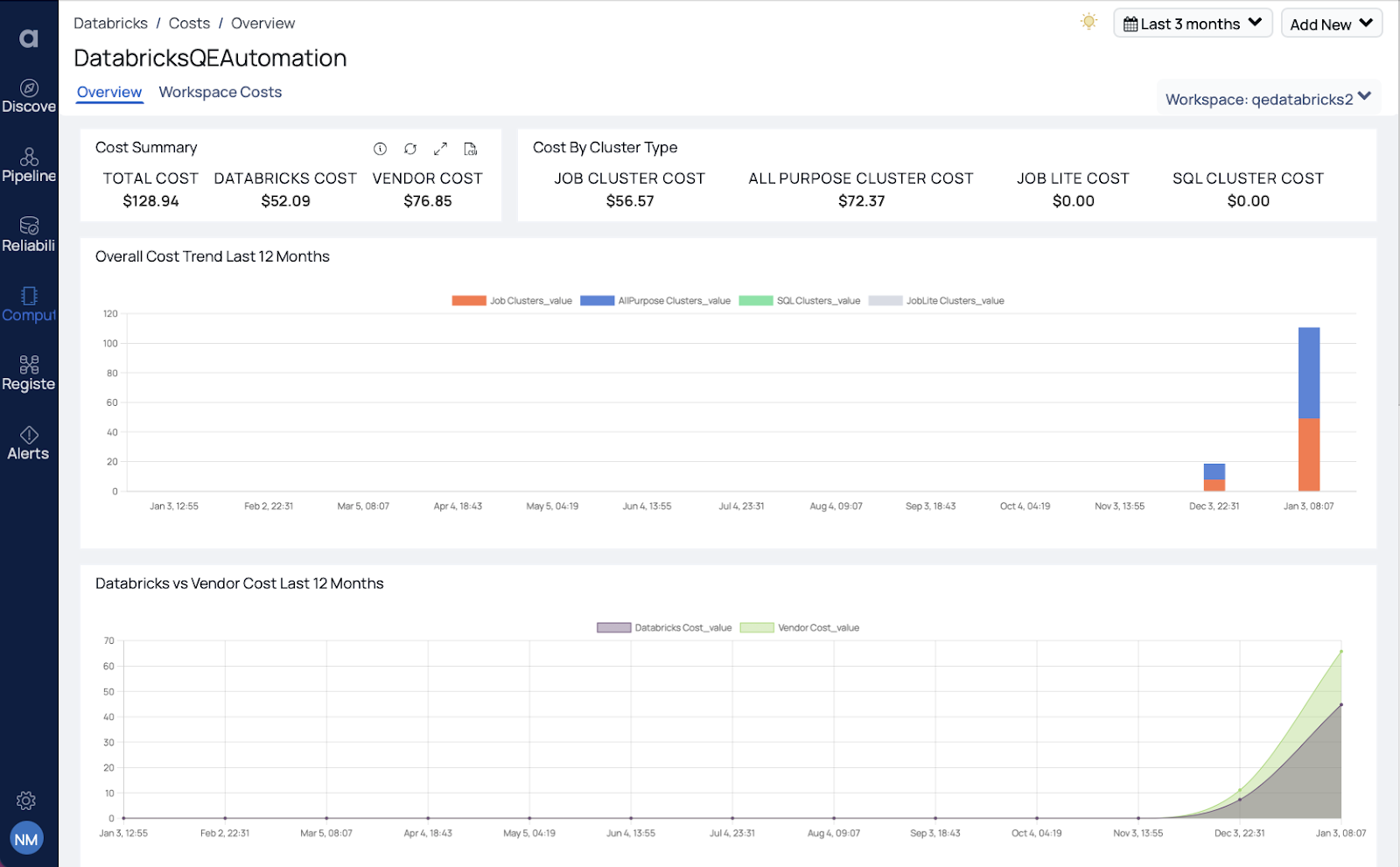Export Cost Summary as CSV
Image resolution: width=1400 pixels, height=867 pixels.
(471, 149)
